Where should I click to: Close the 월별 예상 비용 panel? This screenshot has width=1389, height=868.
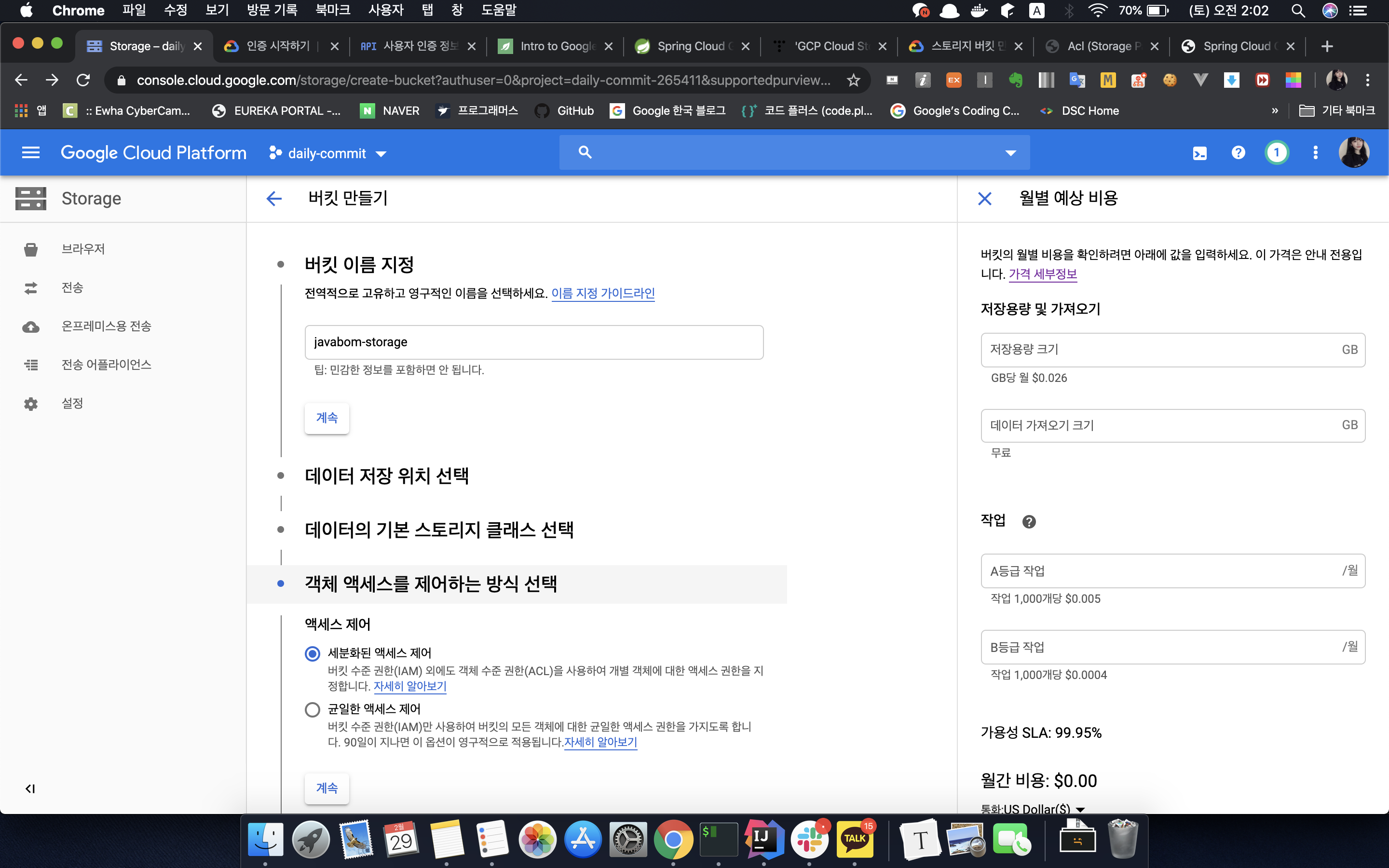(984, 199)
